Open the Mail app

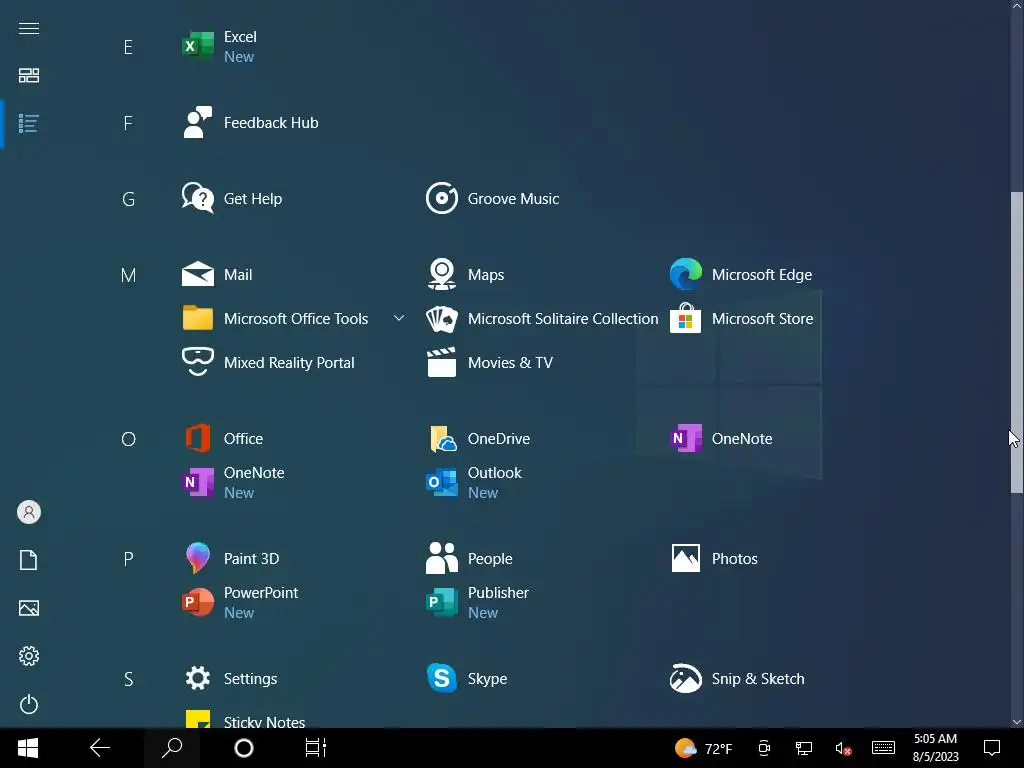(x=217, y=275)
